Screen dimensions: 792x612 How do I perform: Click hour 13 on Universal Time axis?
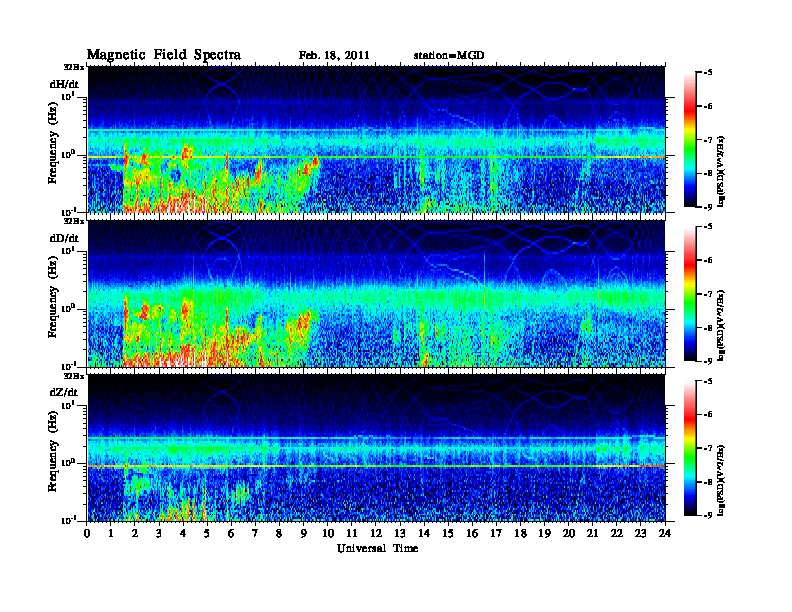pos(400,534)
